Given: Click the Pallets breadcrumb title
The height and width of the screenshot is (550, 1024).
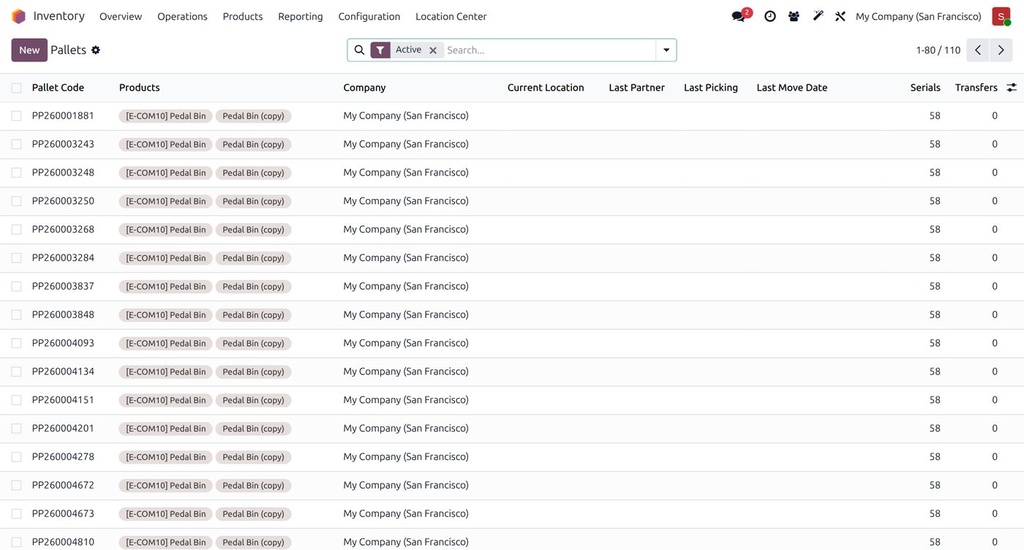Looking at the screenshot, I should click(68, 50).
